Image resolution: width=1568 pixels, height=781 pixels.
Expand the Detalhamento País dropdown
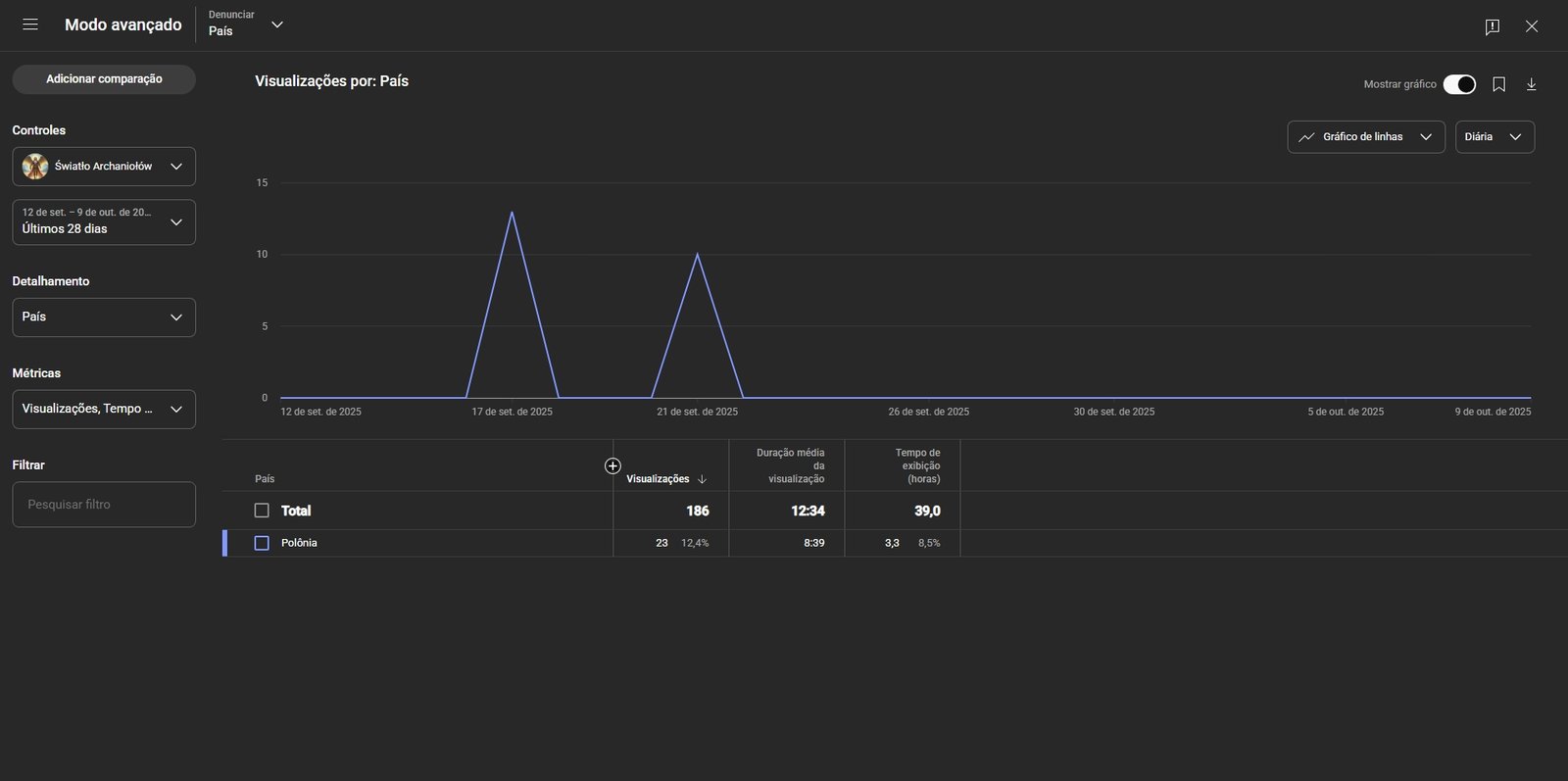(x=104, y=317)
